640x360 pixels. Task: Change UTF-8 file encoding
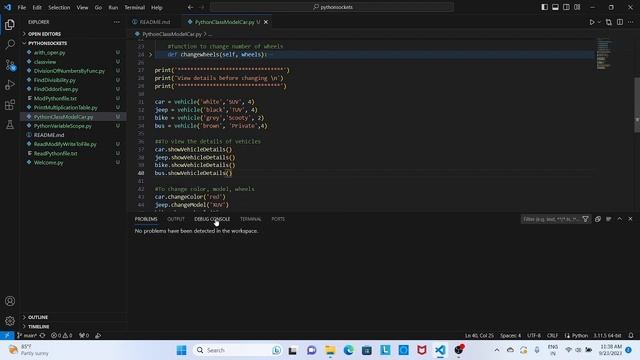point(534,336)
